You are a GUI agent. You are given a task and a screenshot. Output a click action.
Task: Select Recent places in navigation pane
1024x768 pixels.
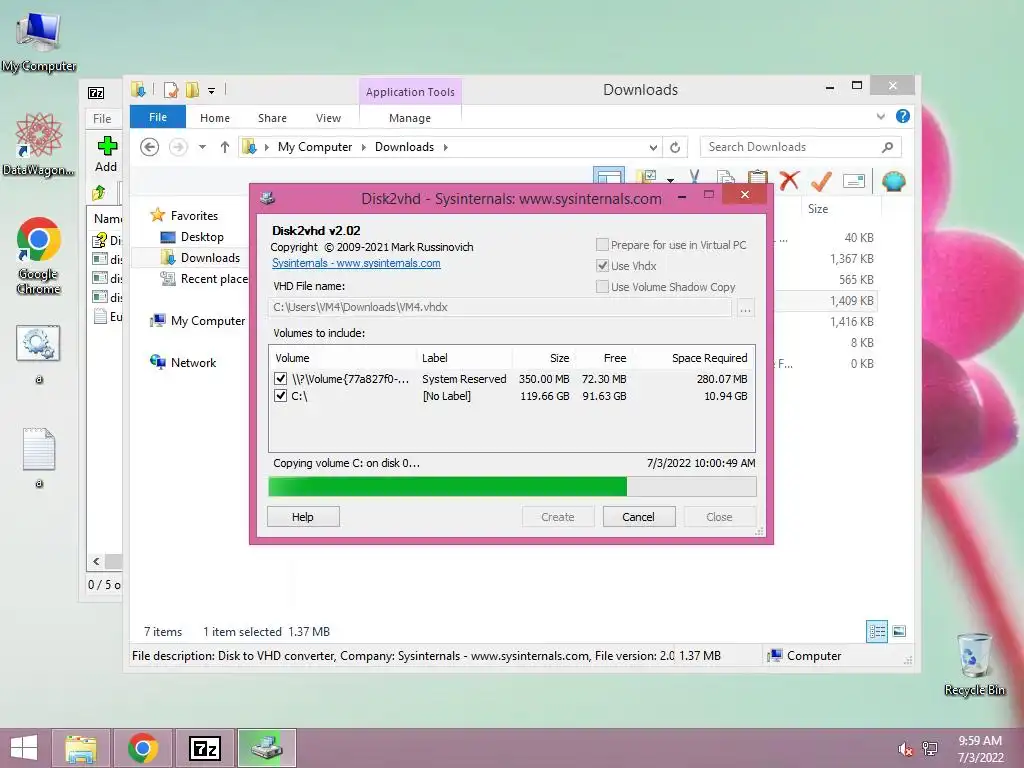214,278
